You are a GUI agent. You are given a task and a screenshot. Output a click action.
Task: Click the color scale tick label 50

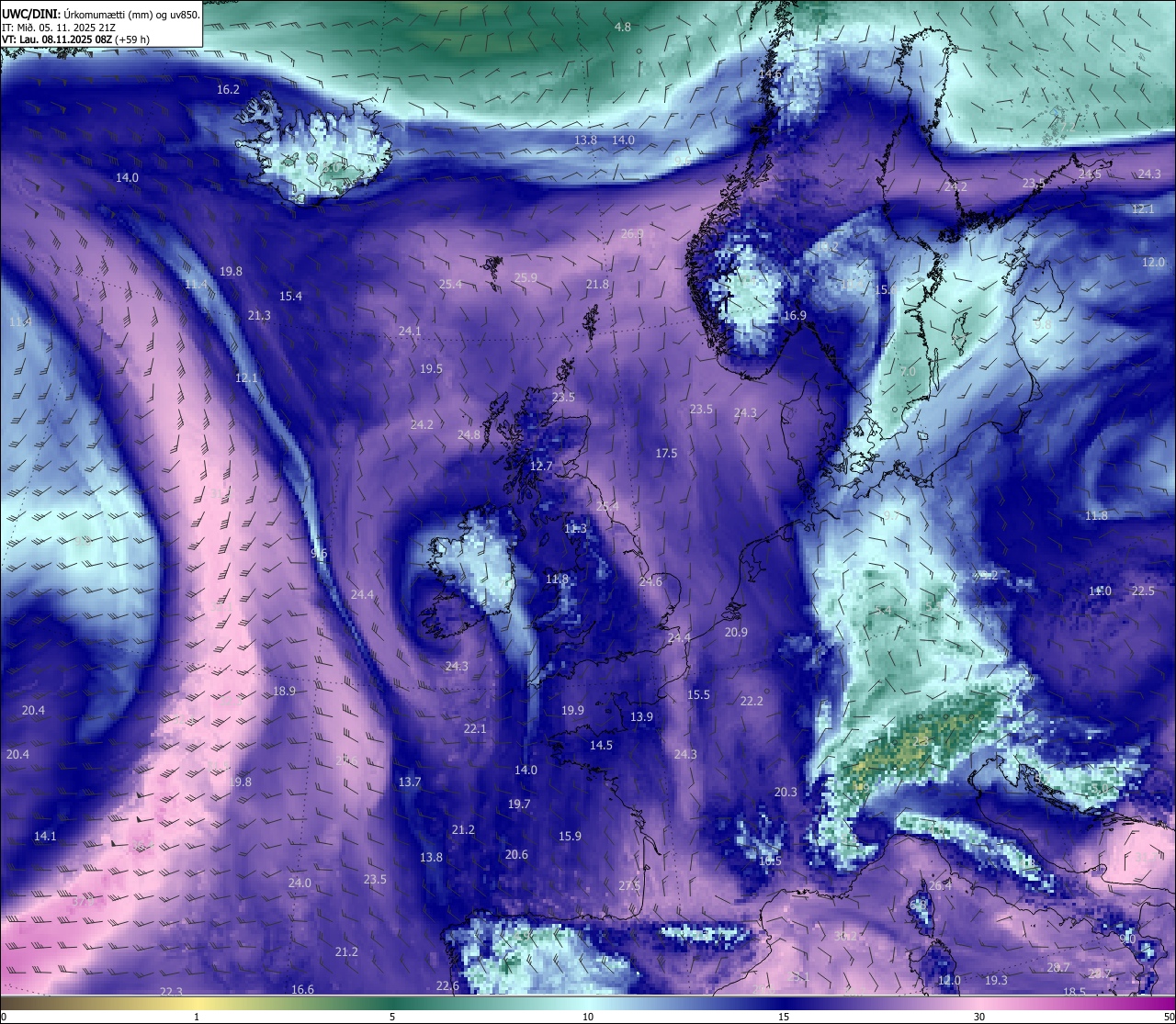pos(1169,1017)
